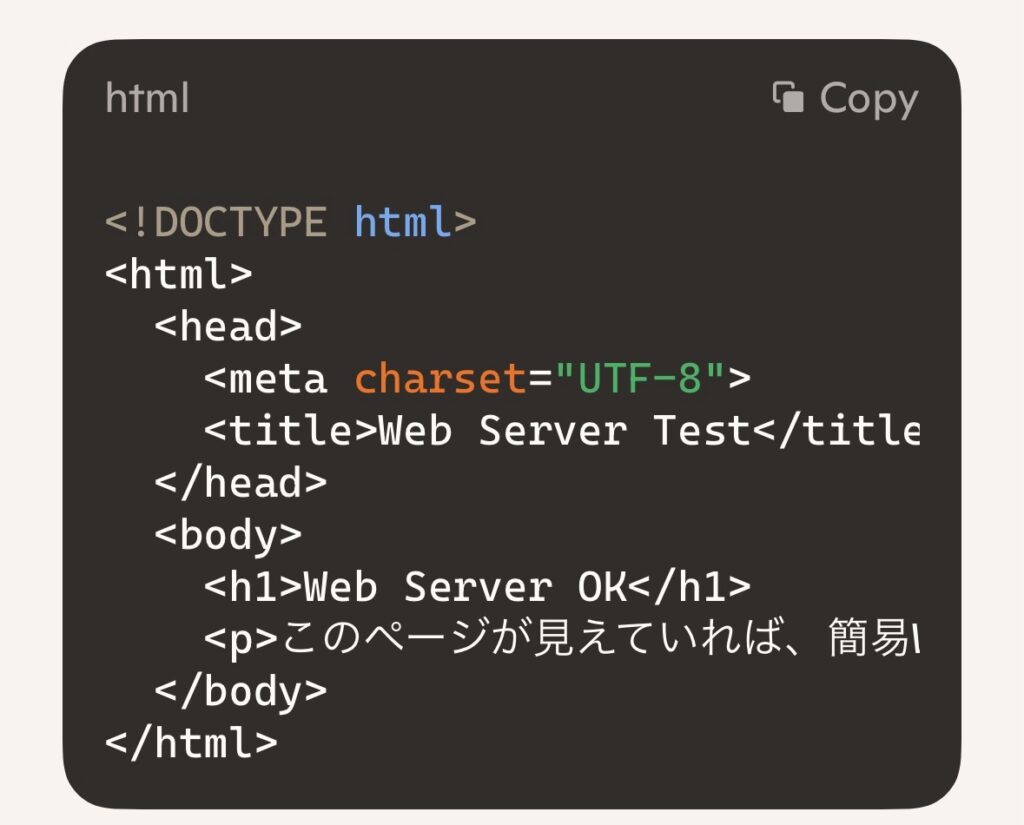Click the Copy clipboard icon
This screenshot has width=1024, height=825.
pos(788,98)
